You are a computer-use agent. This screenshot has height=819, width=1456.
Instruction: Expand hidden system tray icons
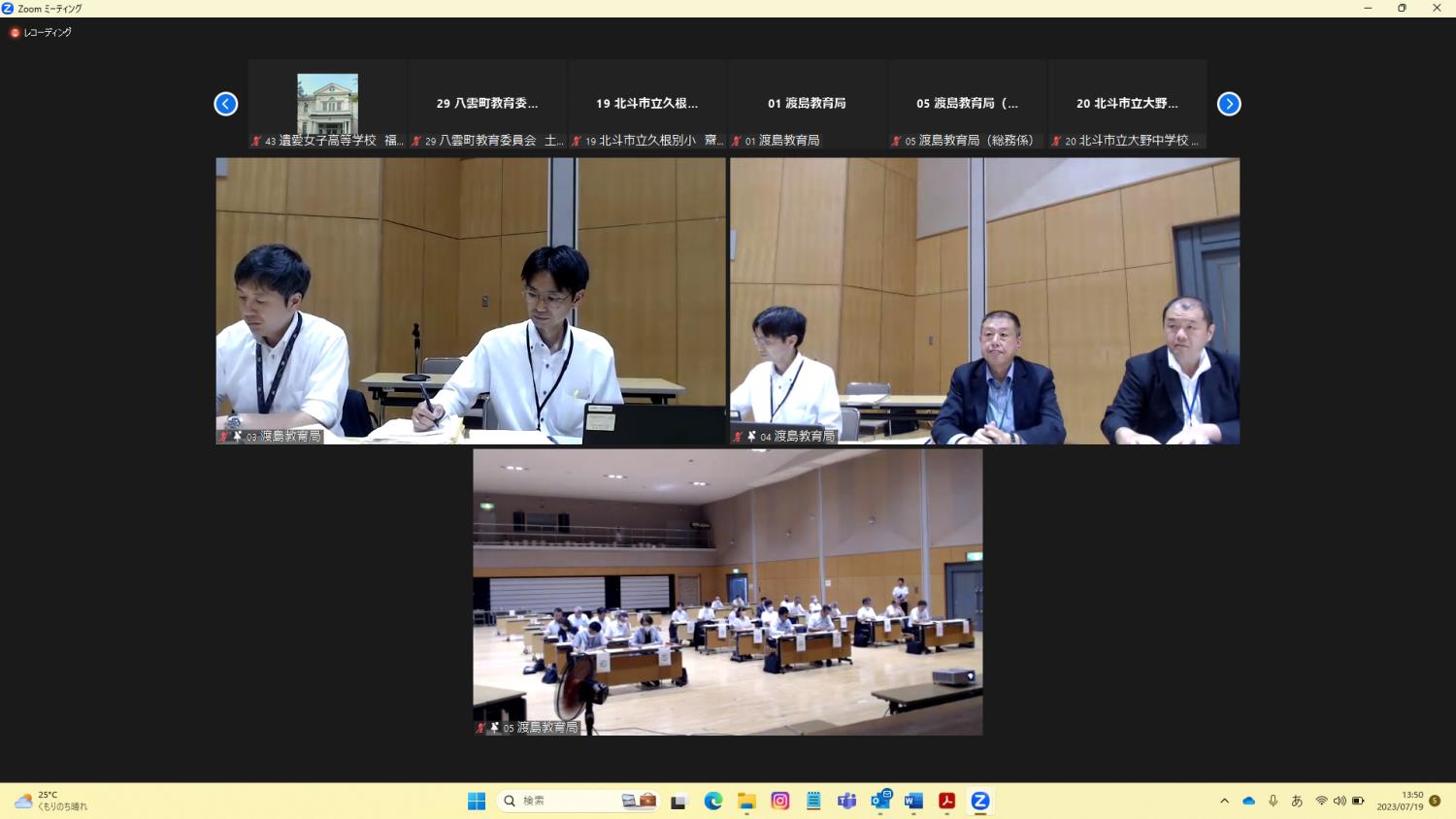(1224, 801)
